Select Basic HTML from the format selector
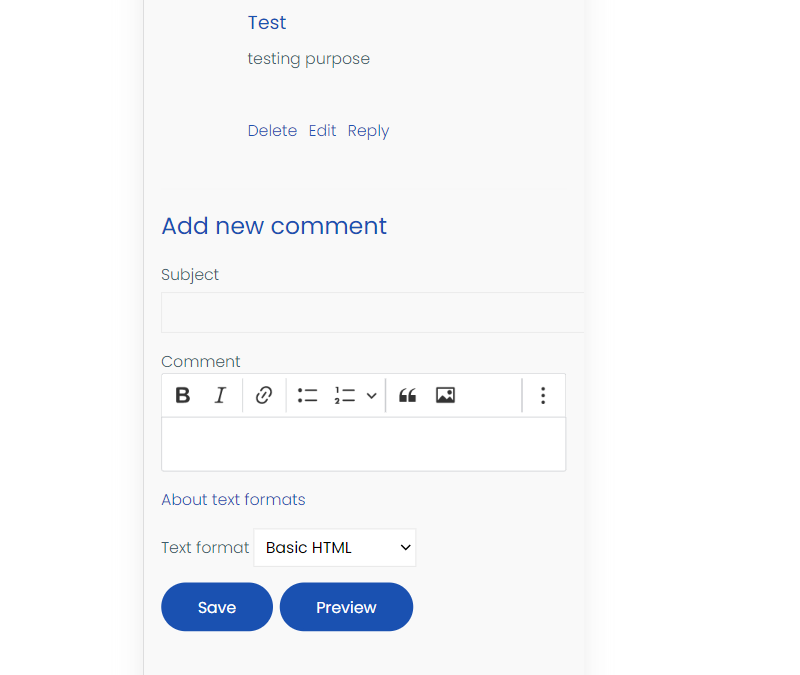The width and height of the screenshot is (800, 675). 334,547
